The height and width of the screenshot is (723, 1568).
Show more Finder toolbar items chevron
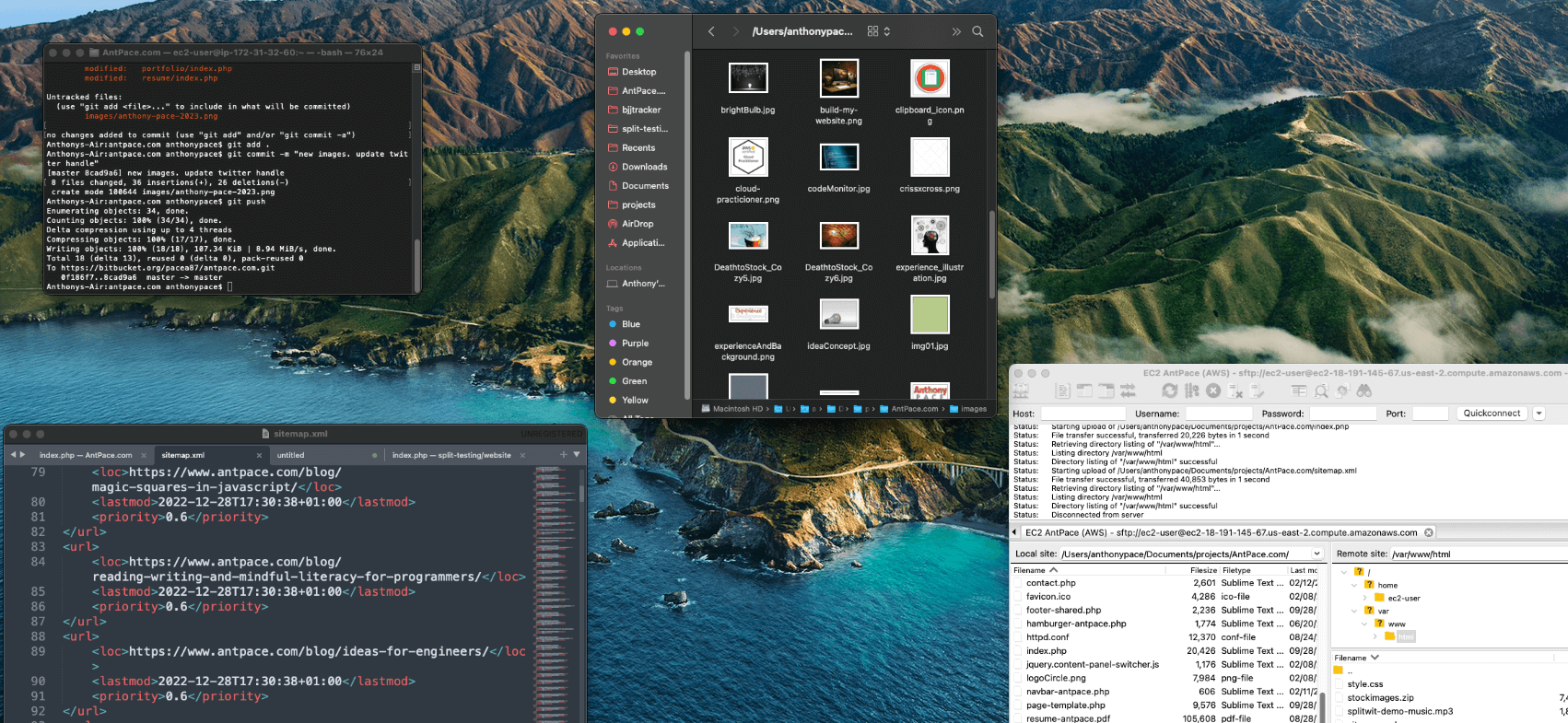click(956, 31)
